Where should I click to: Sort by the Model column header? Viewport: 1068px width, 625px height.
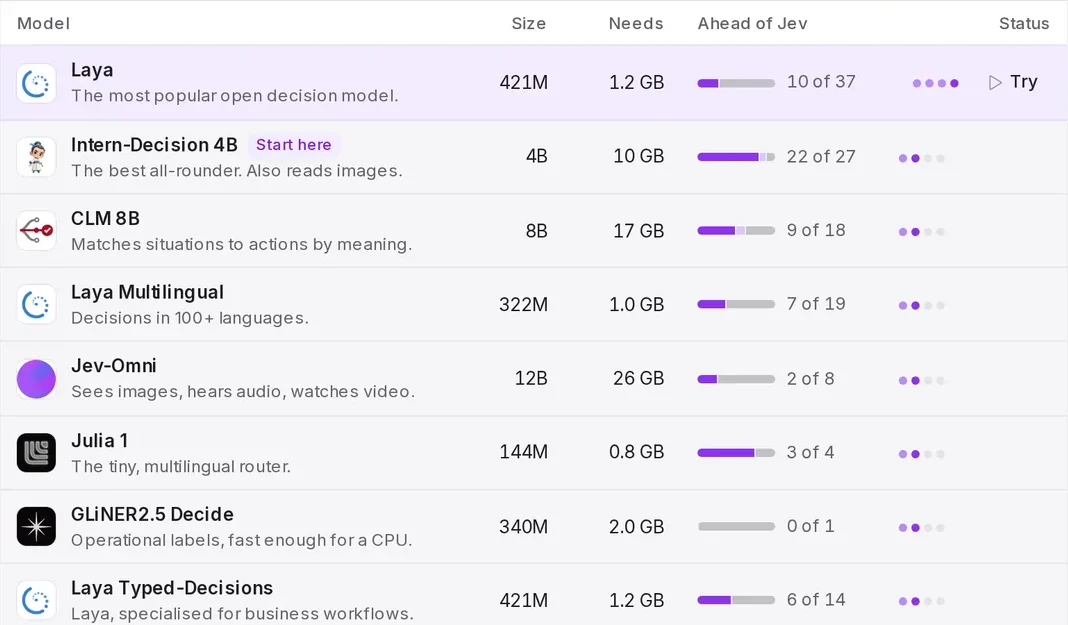tap(44, 23)
